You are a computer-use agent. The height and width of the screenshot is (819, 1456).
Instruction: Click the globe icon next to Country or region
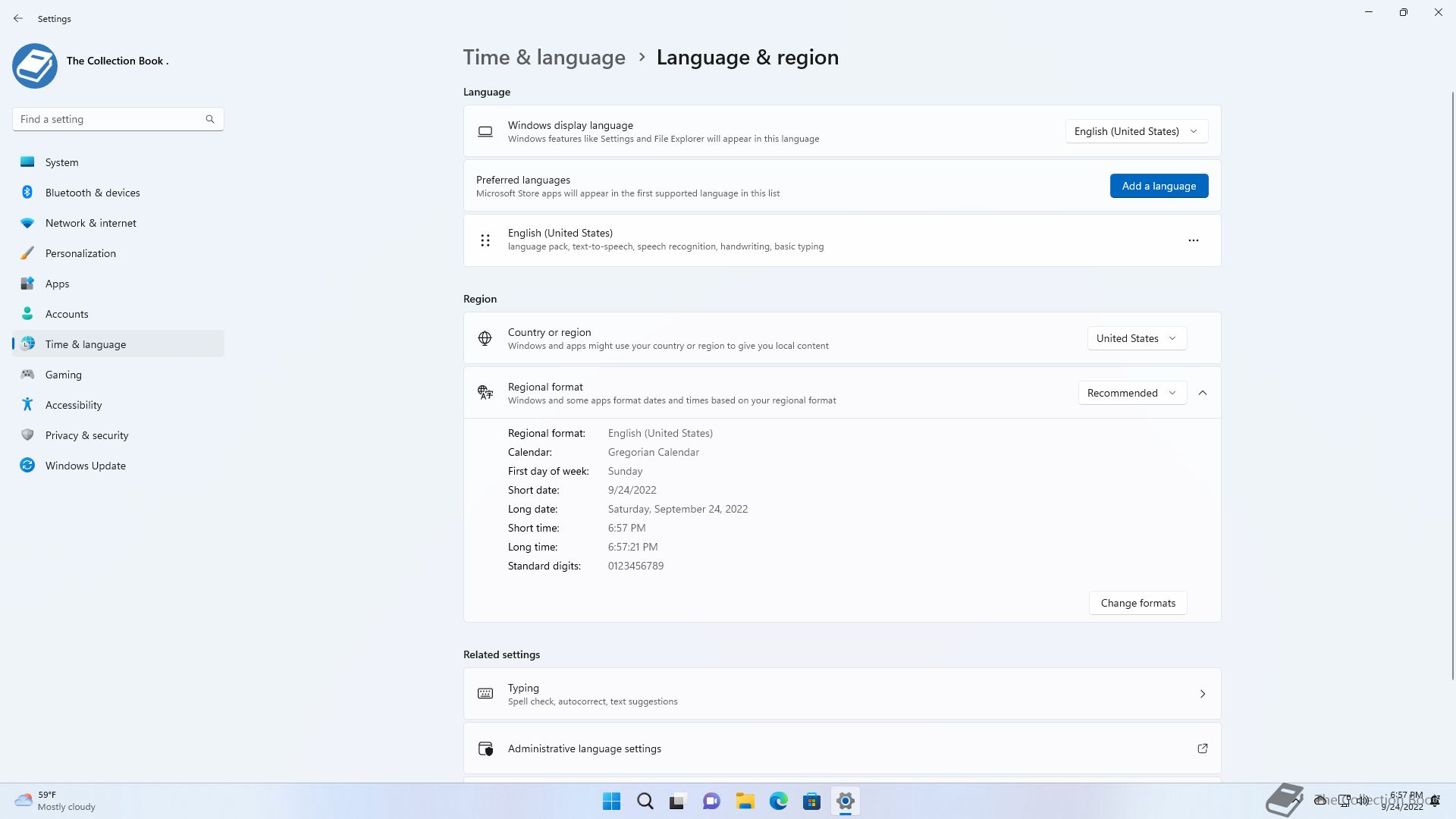click(x=485, y=338)
